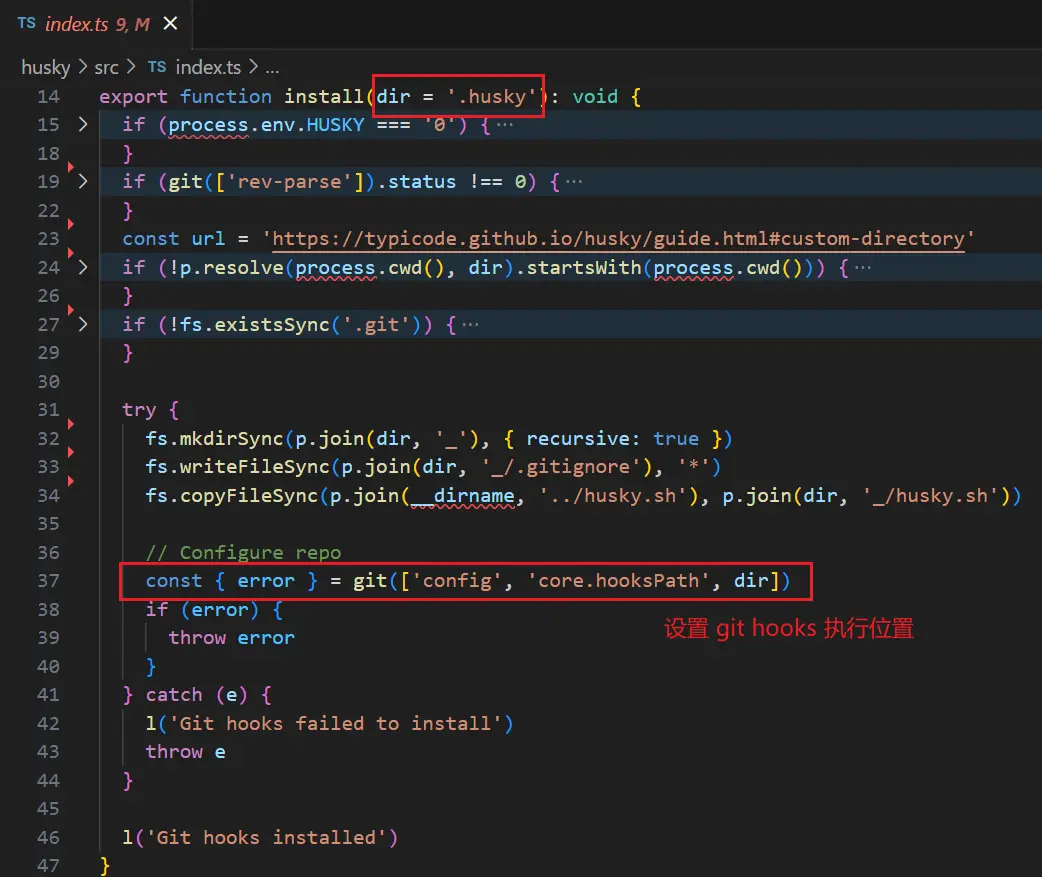Click the url constant name on line 23

[208, 239]
